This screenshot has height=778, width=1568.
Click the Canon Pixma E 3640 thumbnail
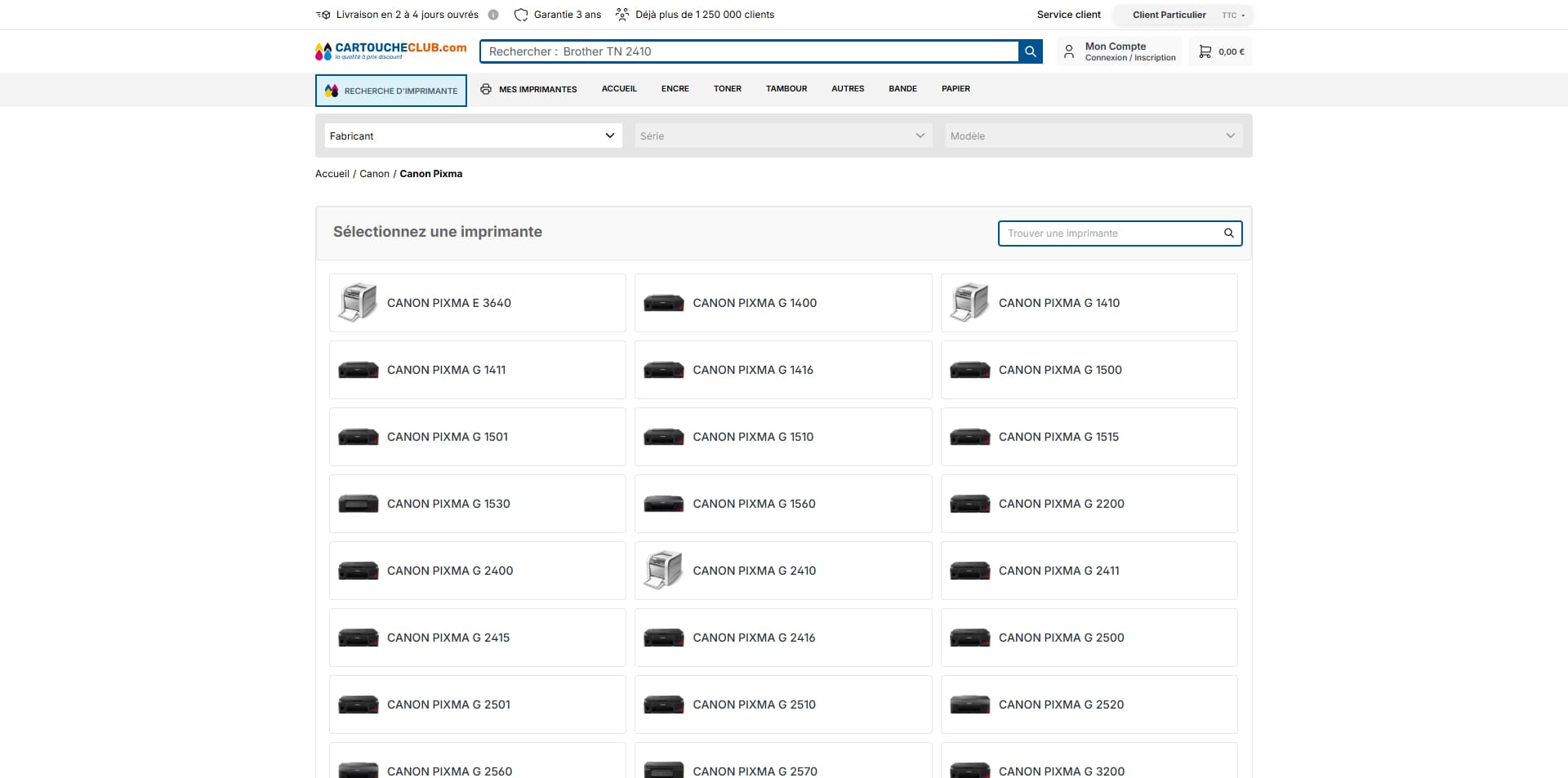point(358,303)
